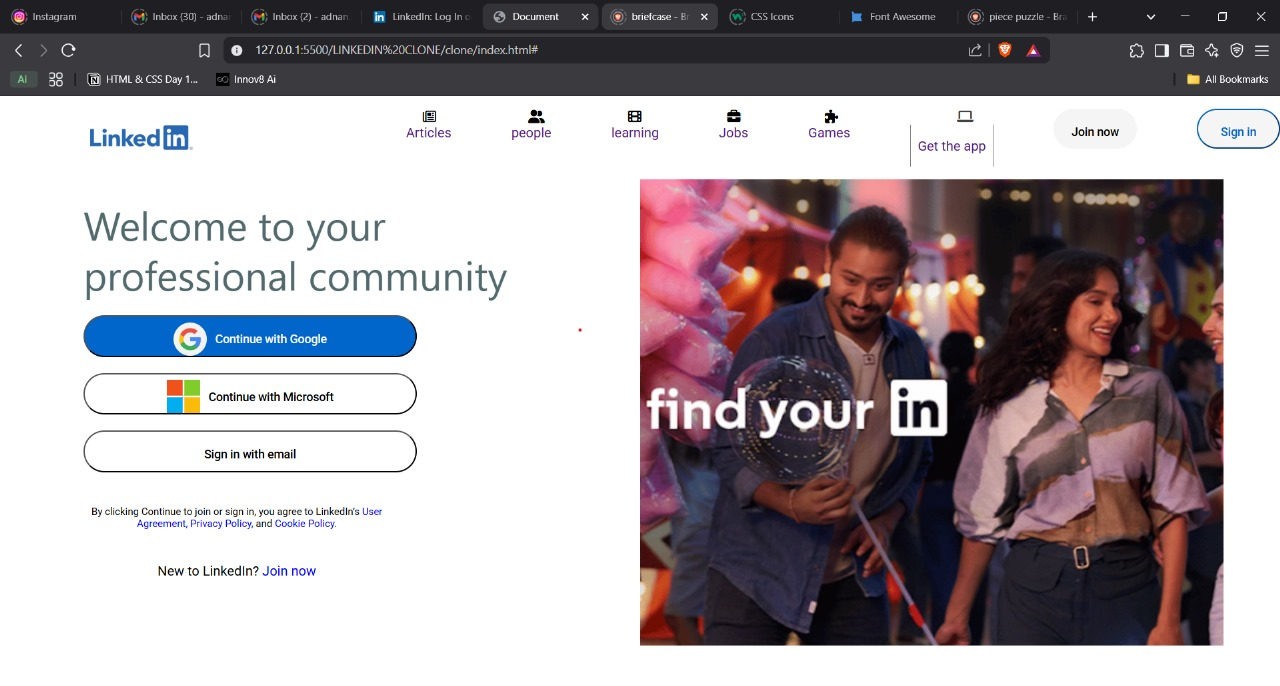Click the Games puzzle piece icon

click(x=830, y=116)
